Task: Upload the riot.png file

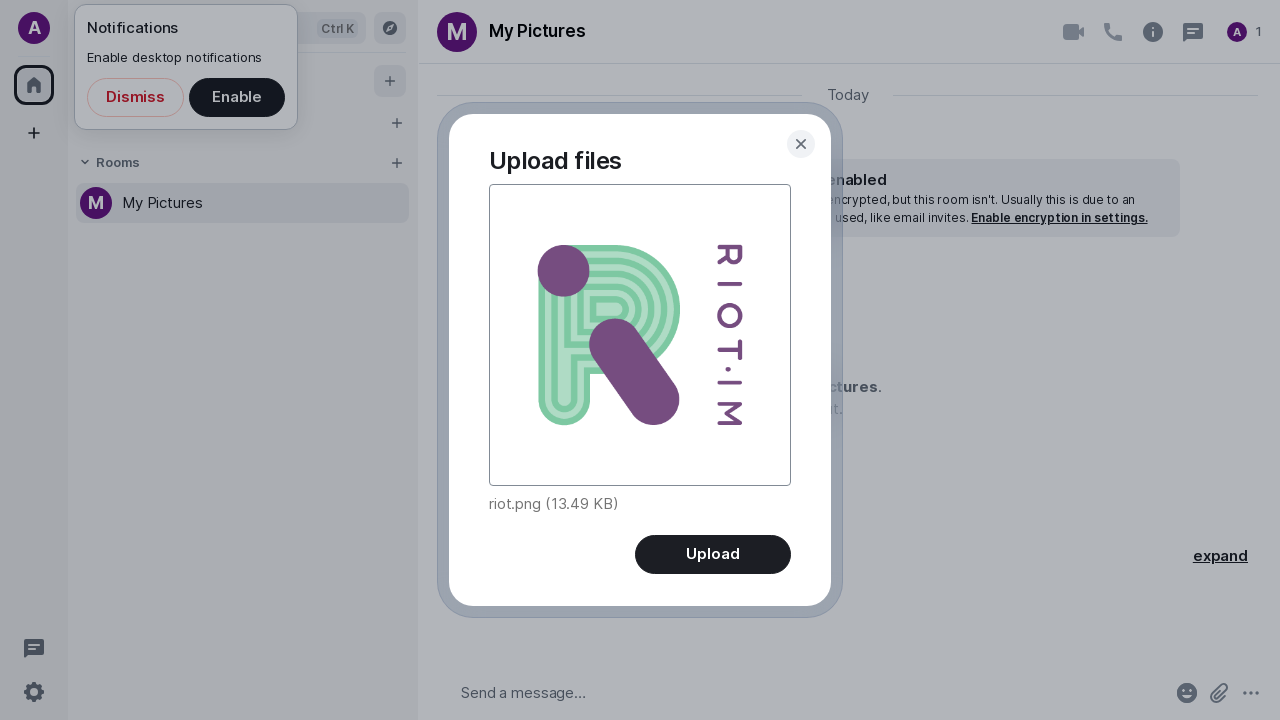Action: (713, 554)
